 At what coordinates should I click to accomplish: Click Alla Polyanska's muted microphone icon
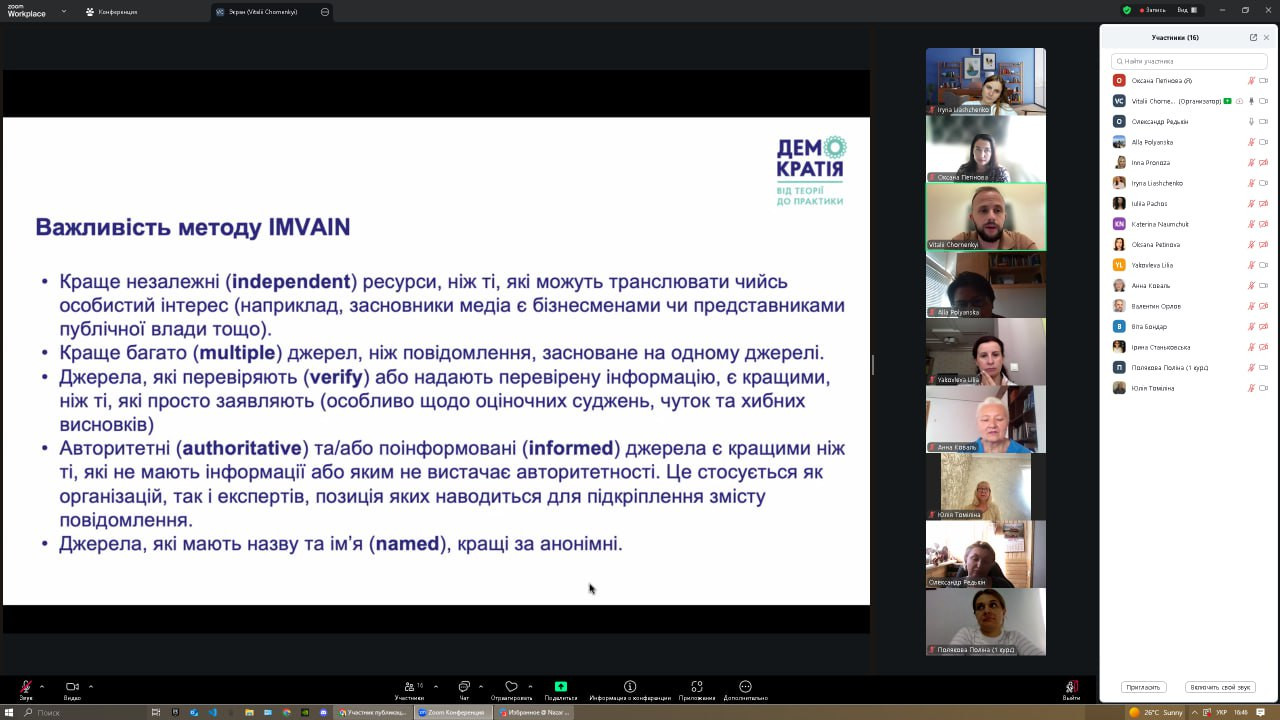(1251, 142)
